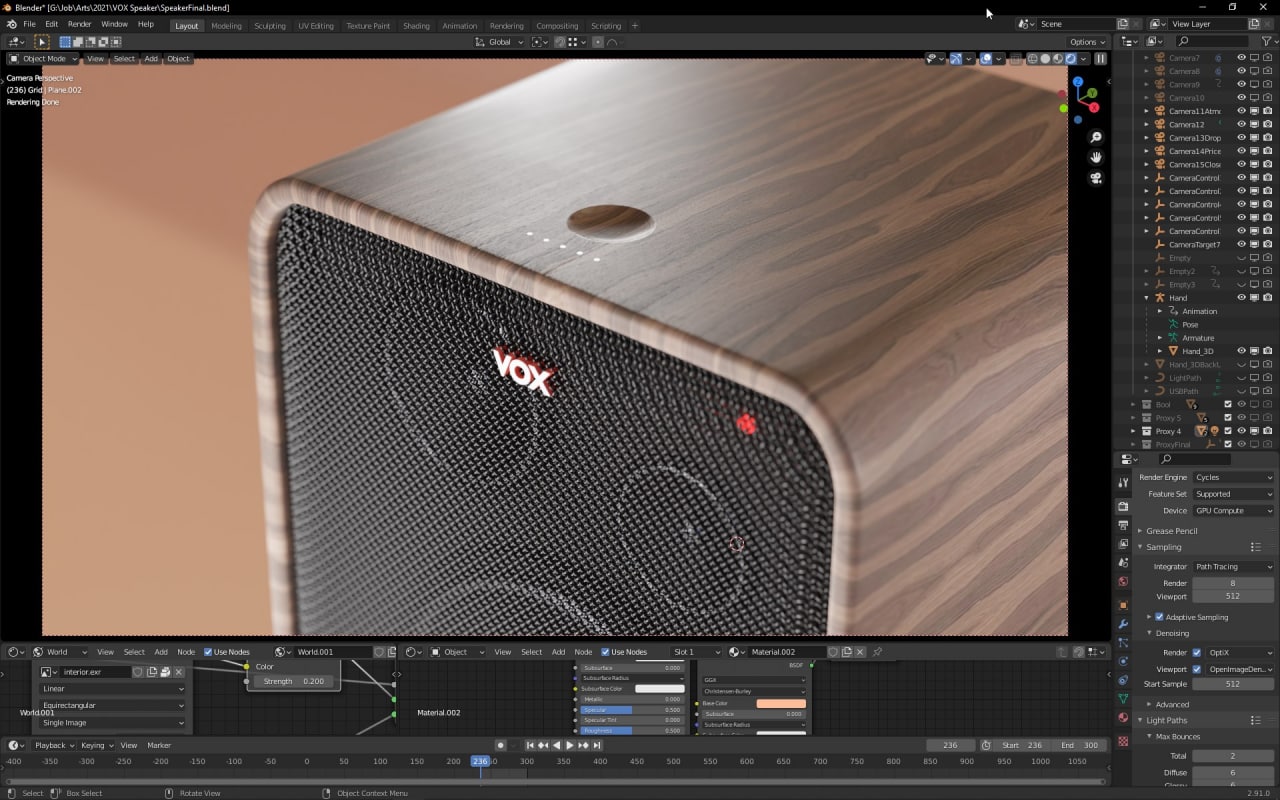The image size is (1280, 800).
Task: Toggle Adaptive Sampling checkbox
Action: [x=1159, y=617]
